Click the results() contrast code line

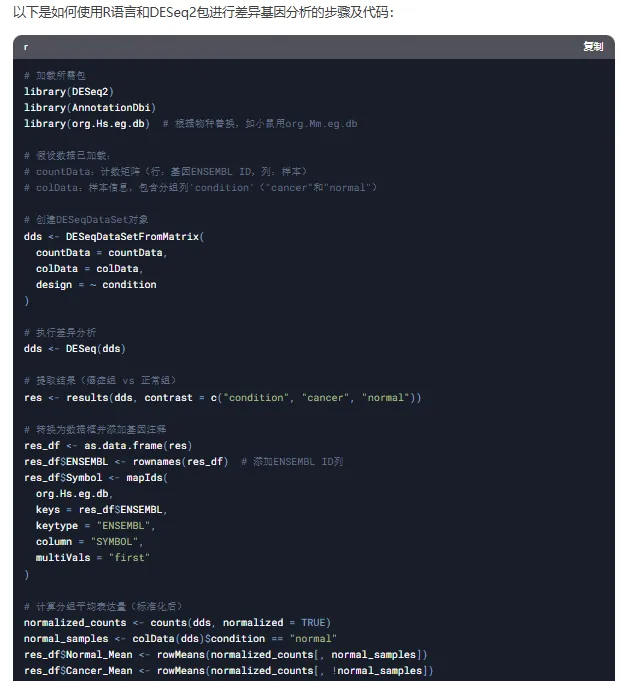coord(222,397)
